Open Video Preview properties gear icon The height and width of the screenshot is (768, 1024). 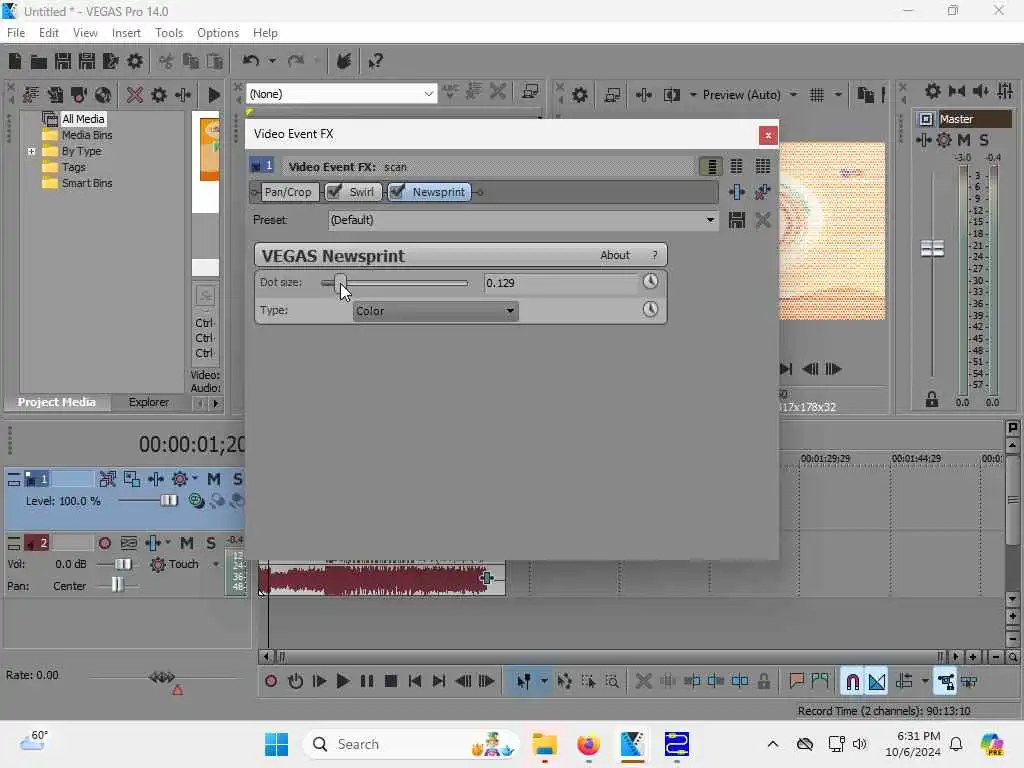[x=579, y=95]
